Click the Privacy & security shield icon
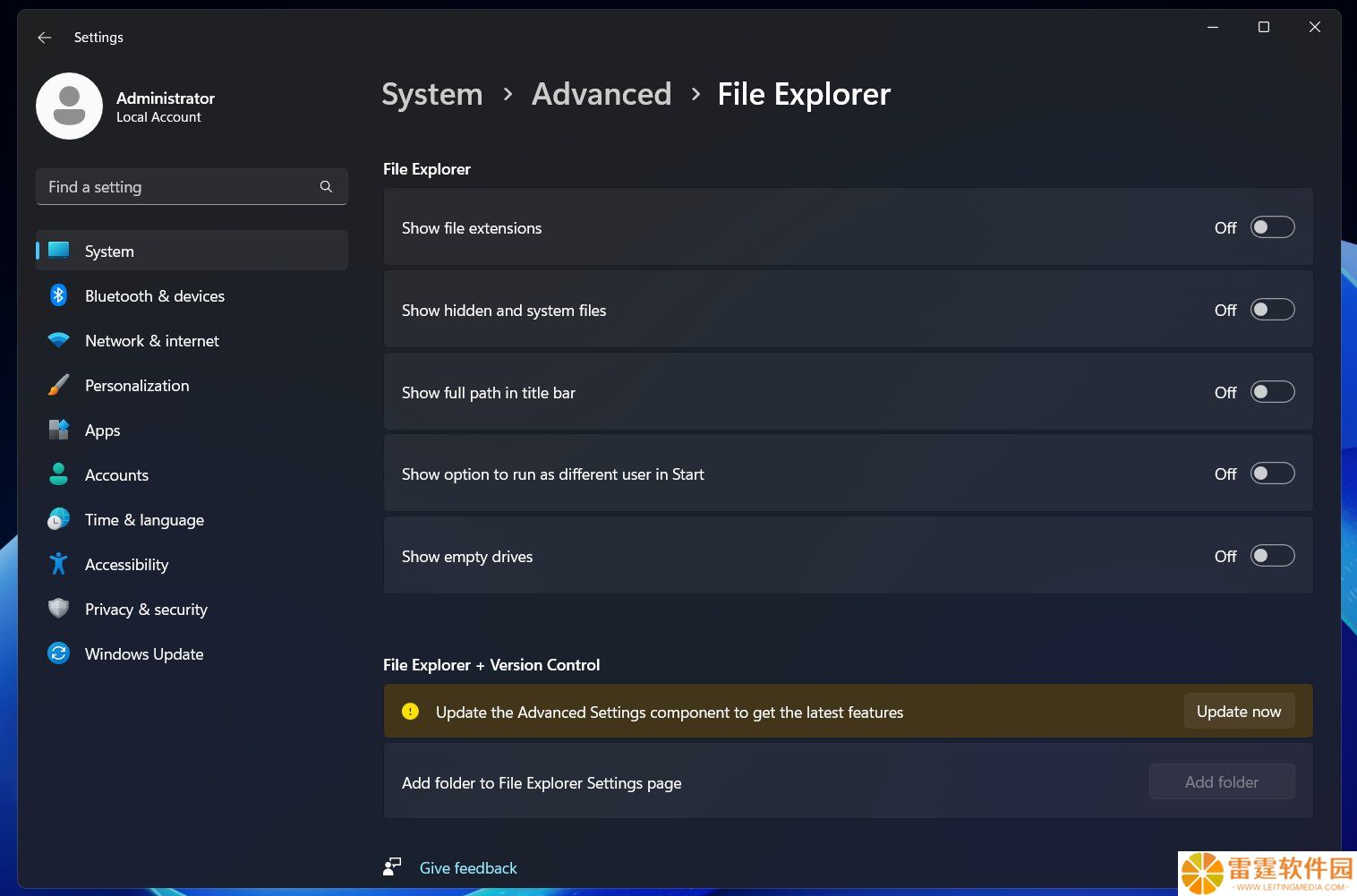 pos(58,609)
